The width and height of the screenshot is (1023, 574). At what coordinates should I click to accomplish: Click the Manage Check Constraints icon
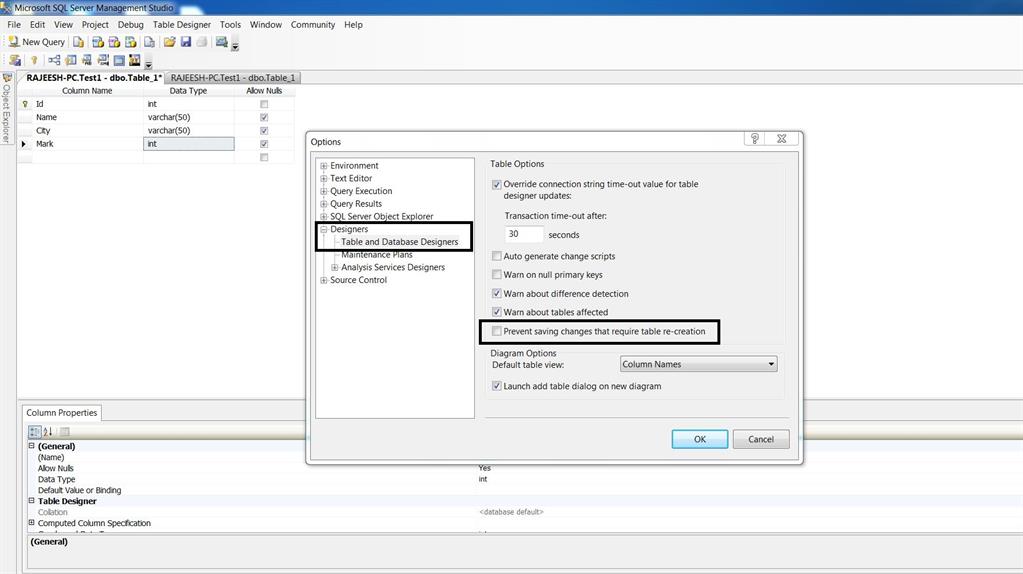click(x=119, y=60)
